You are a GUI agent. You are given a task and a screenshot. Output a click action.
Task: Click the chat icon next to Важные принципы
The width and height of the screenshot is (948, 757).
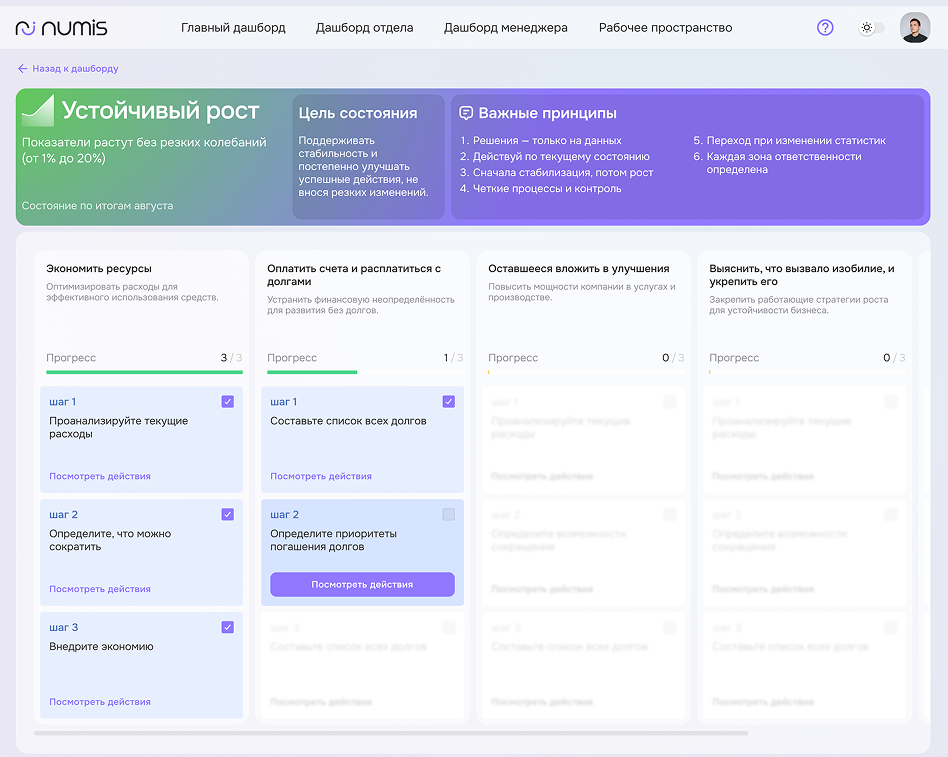point(466,113)
